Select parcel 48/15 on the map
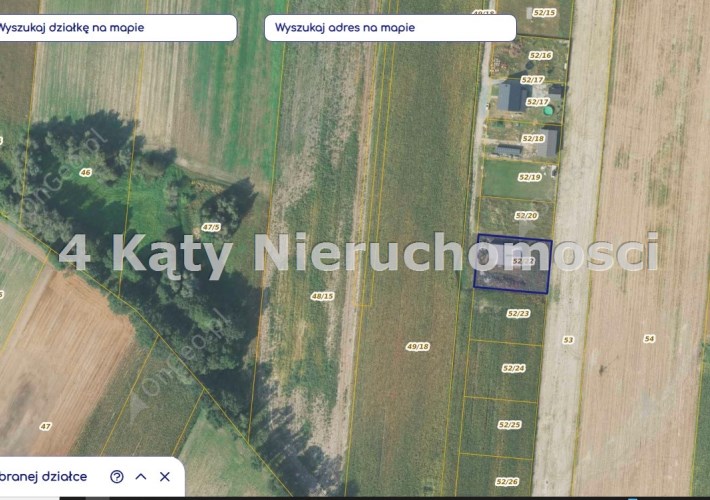Screen dimensions: 710x500 [x=322, y=296]
